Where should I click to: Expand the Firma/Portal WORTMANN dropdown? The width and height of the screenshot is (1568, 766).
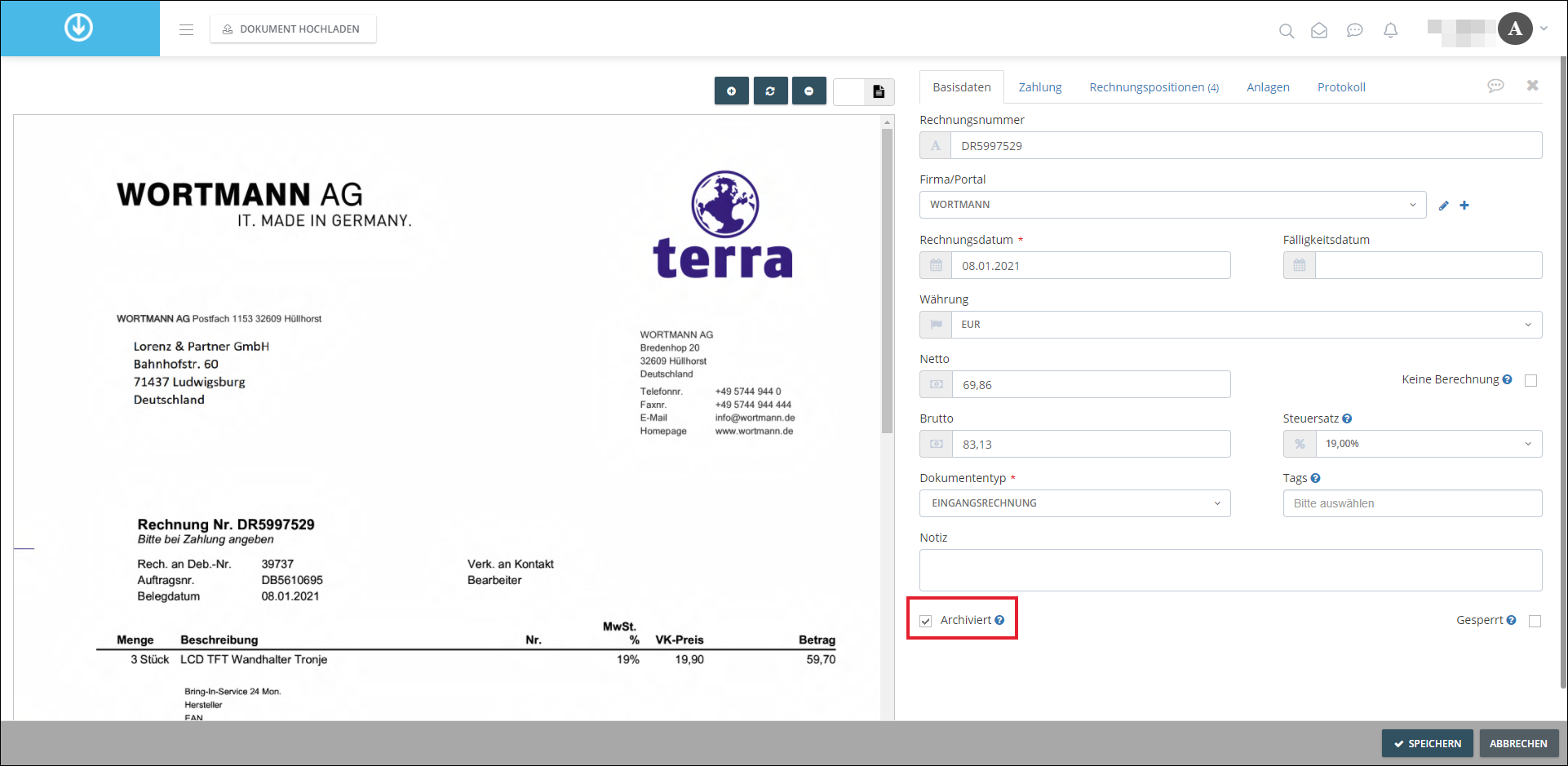pos(1172,205)
